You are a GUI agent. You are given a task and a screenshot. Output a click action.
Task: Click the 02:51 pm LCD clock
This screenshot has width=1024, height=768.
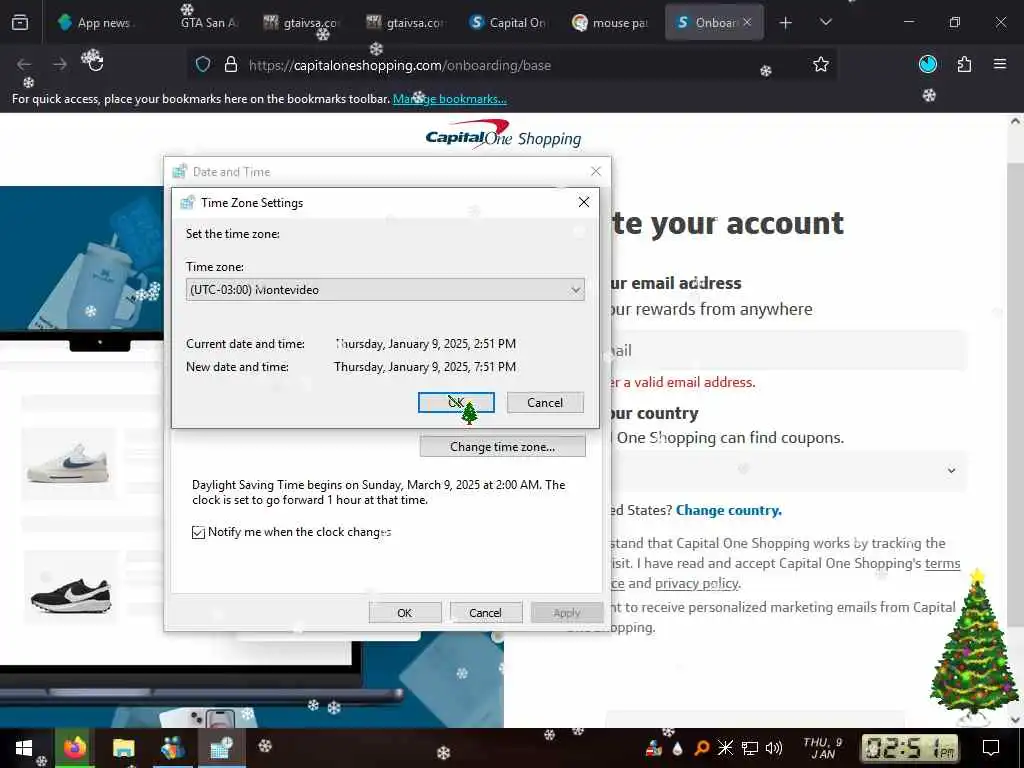[910, 748]
